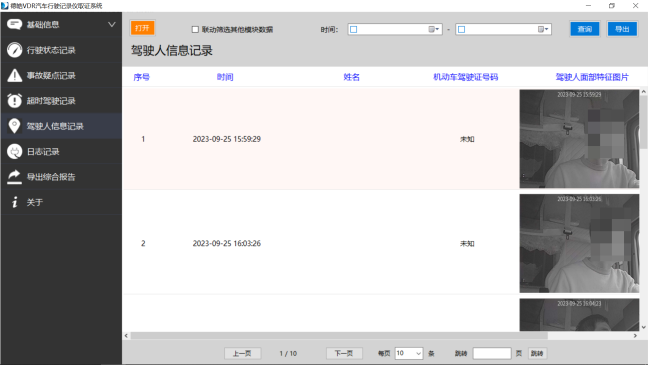This screenshot has width=648, height=365.
Task: Open the end time calendar dropdown
Action: [x=543, y=29]
